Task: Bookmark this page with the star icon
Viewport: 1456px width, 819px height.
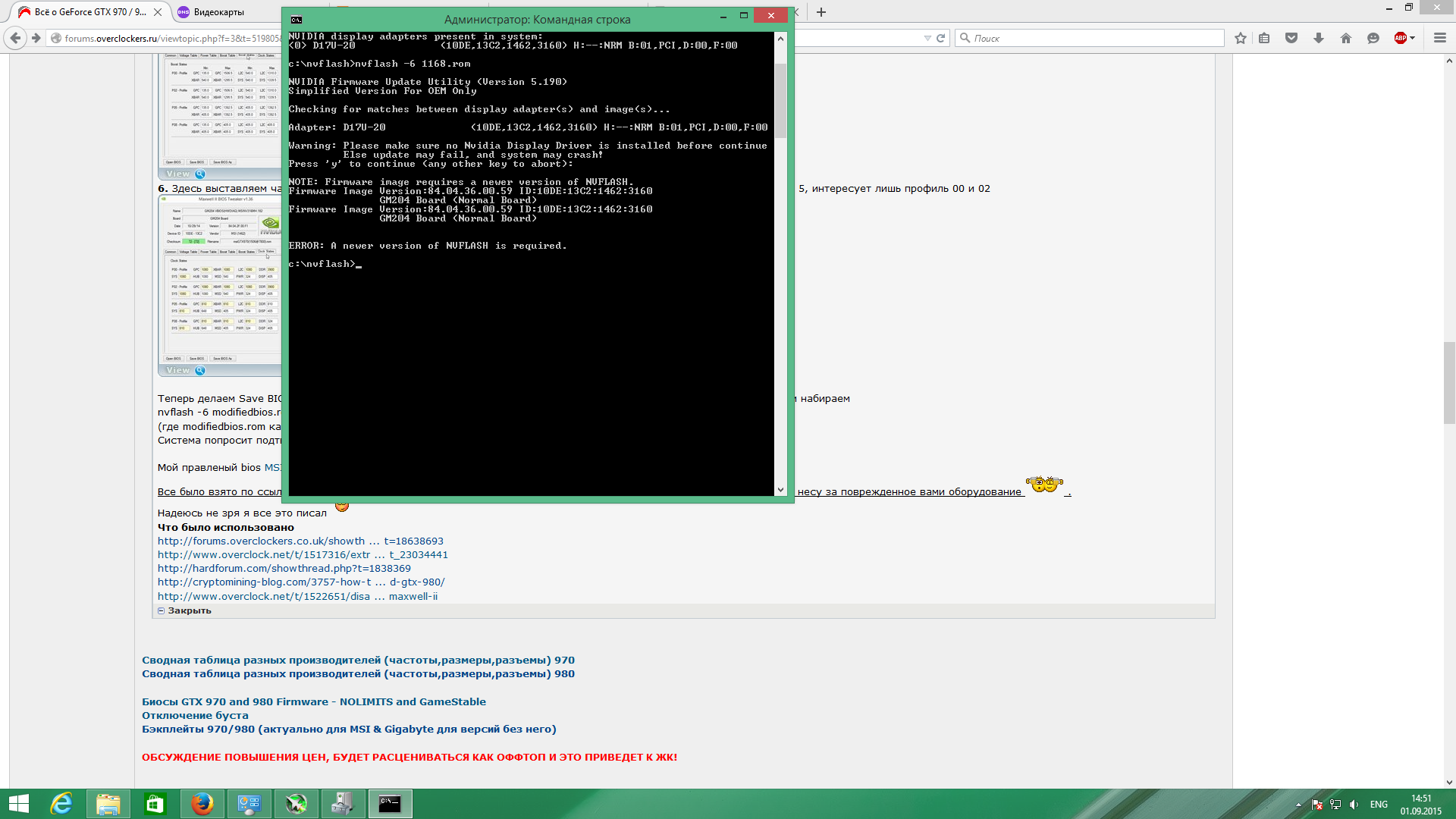Action: tap(1240, 38)
